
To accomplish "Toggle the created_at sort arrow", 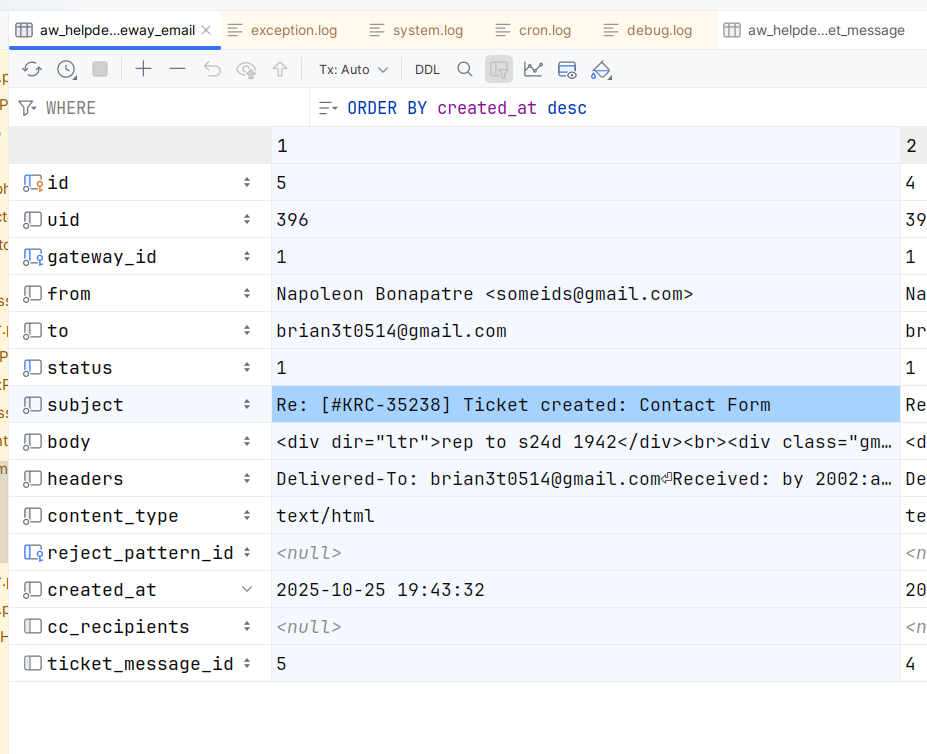I will pyautogui.click(x=247, y=590).
